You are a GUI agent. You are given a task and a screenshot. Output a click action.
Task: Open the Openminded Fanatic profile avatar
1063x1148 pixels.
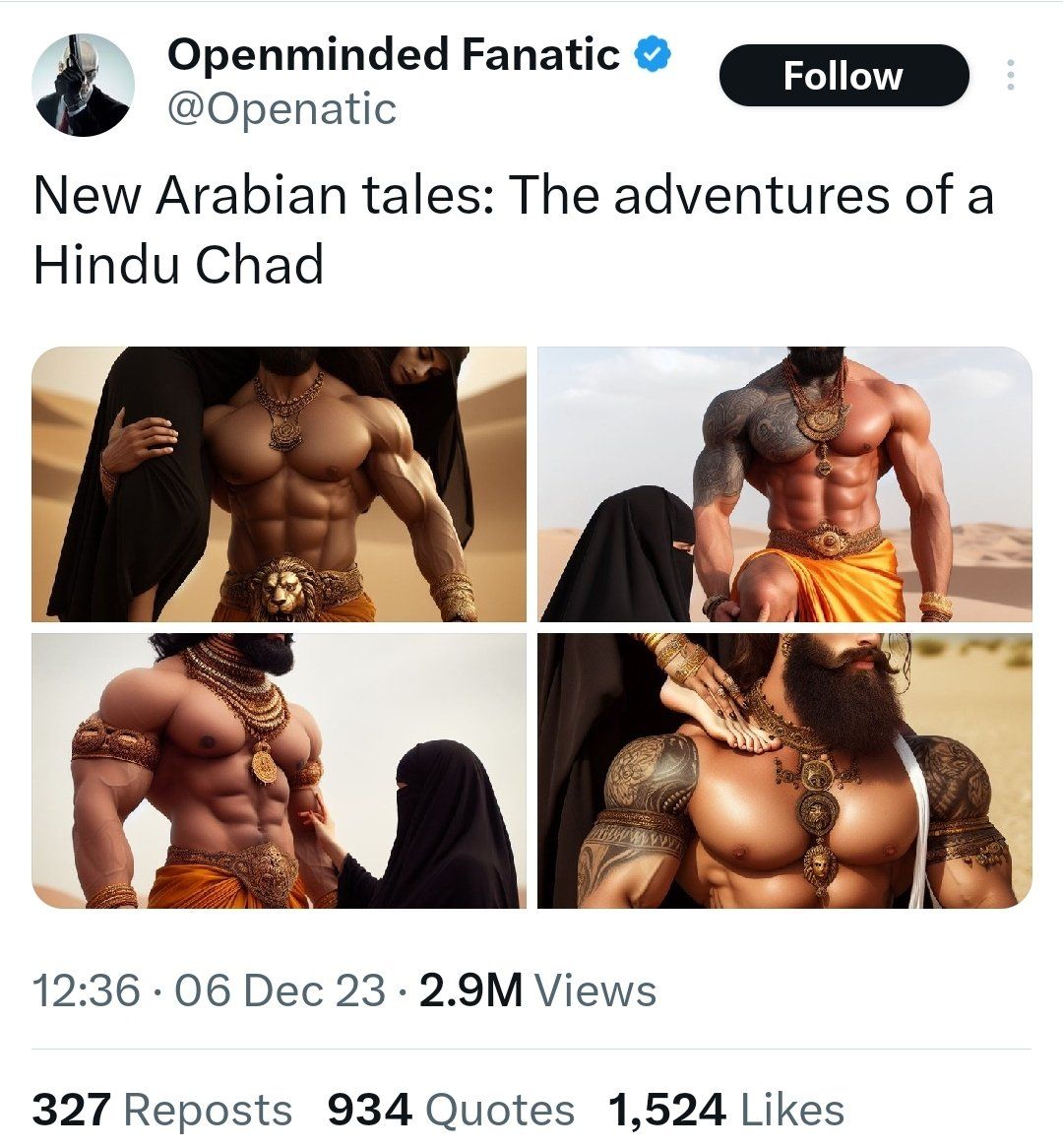coord(84,85)
